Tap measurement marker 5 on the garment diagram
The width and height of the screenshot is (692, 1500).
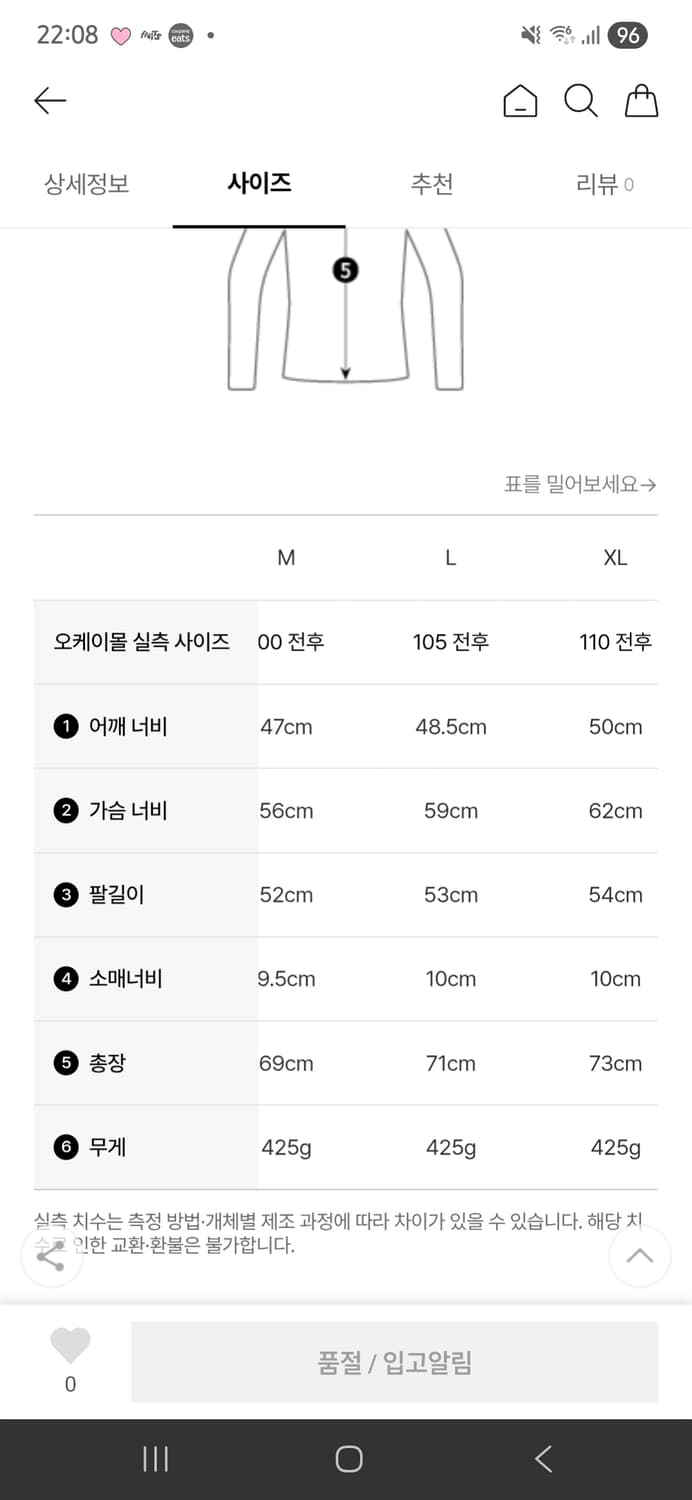pyautogui.click(x=345, y=270)
